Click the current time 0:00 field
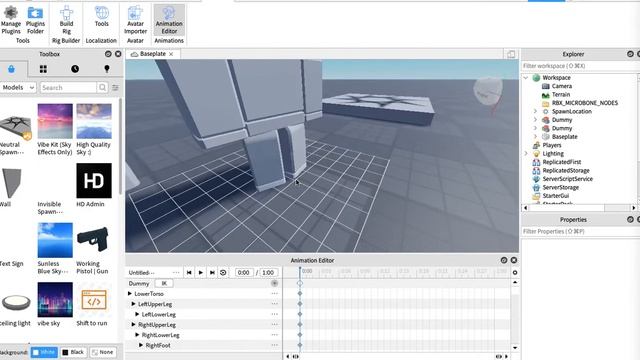 click(244, 273)
